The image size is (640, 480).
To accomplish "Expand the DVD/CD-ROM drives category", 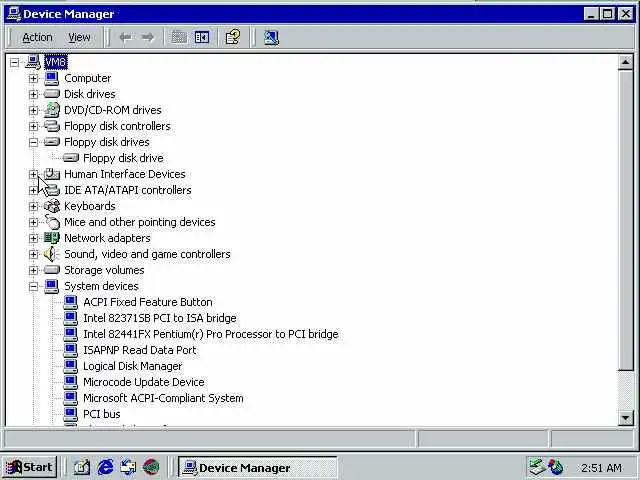I will pyautogui.click(x=33, y=110).
